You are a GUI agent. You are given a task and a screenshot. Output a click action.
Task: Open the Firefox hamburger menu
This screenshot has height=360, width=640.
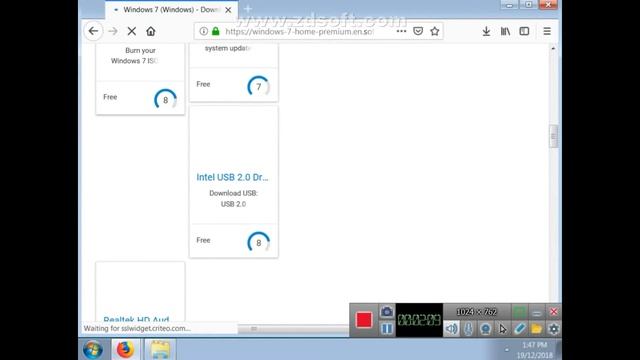[x=547, y=31]
